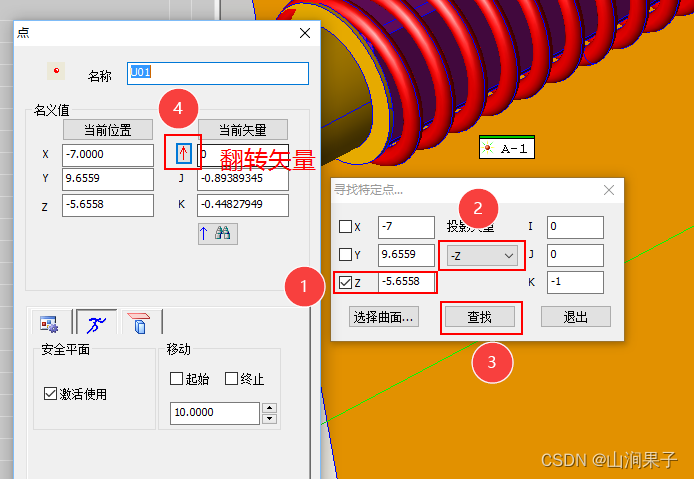Uncheck the Z coordinate checkbox

pos(345,282)
